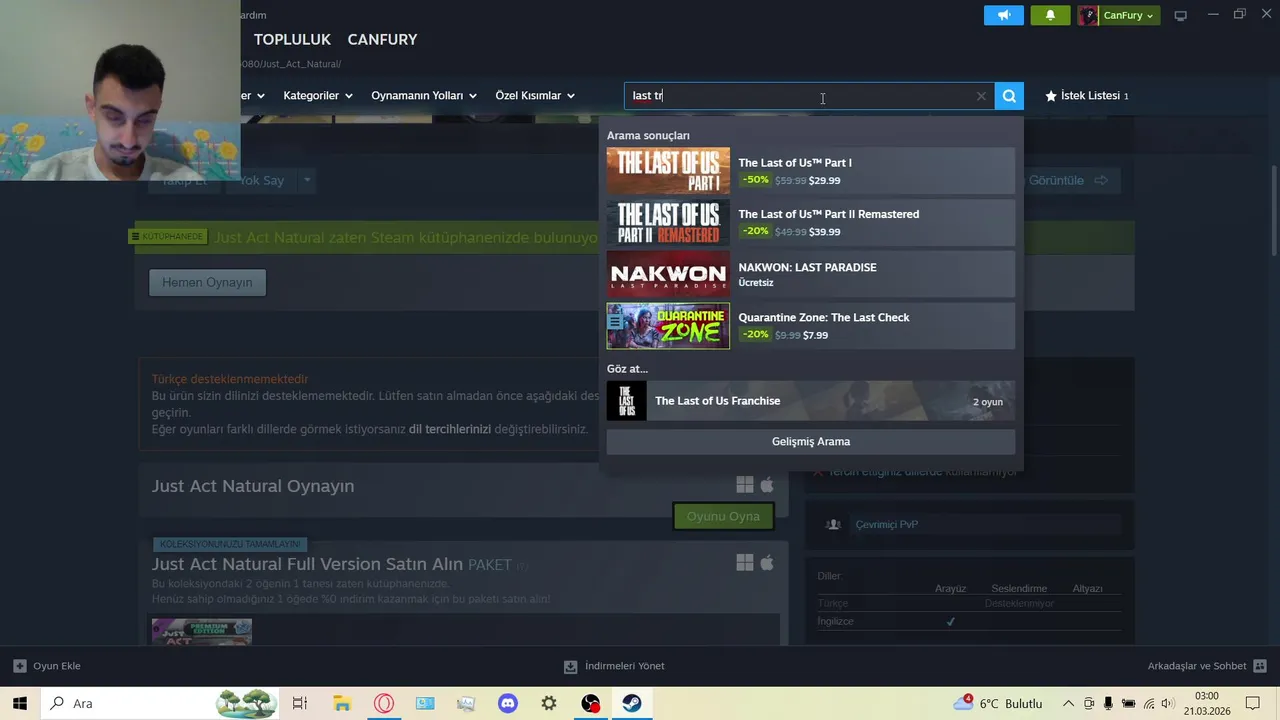Expand Kategoriler menu
Viewport: 1280px width, 720px height.
tap(318, 96)
